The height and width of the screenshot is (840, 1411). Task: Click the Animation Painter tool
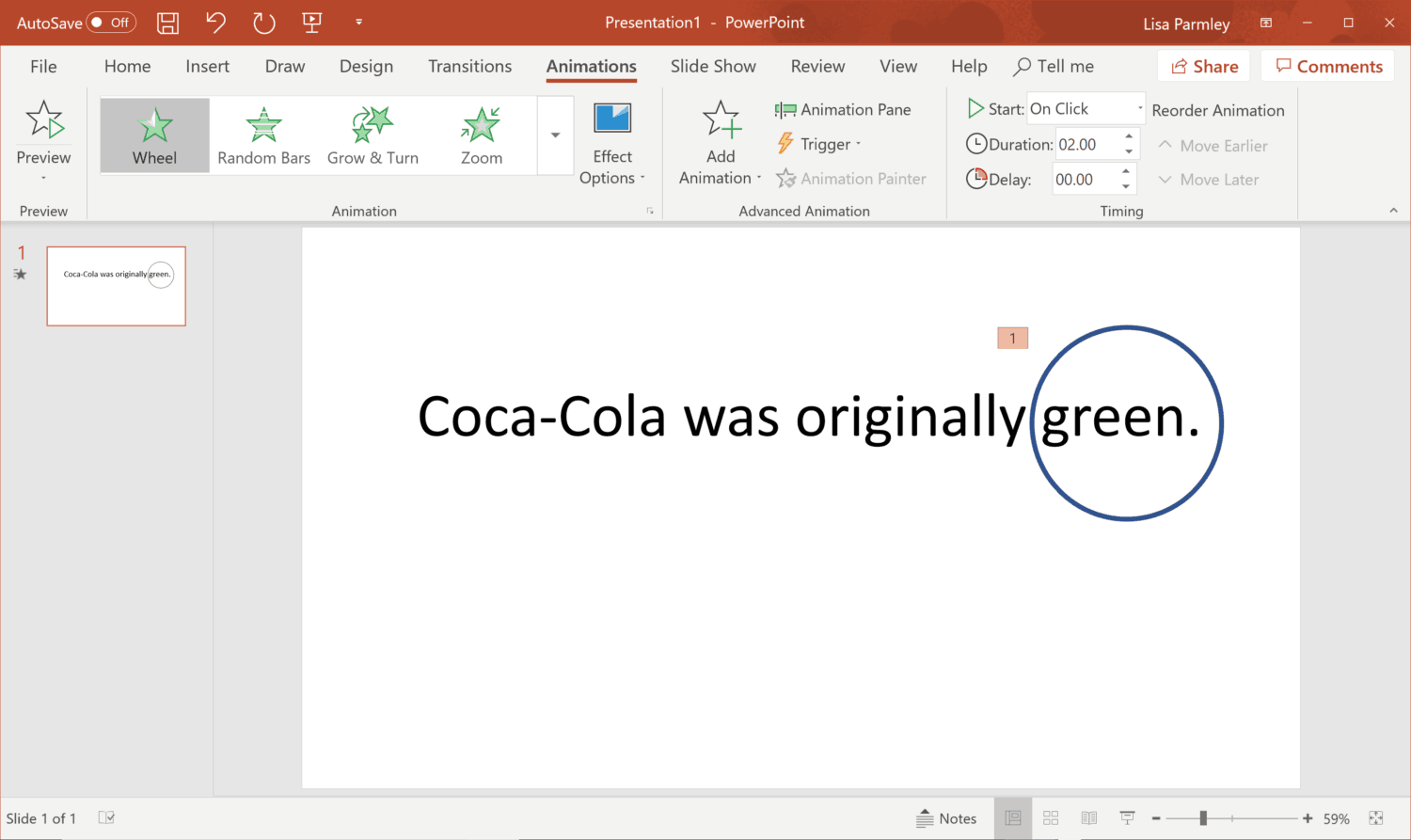[x=851, y=179]
